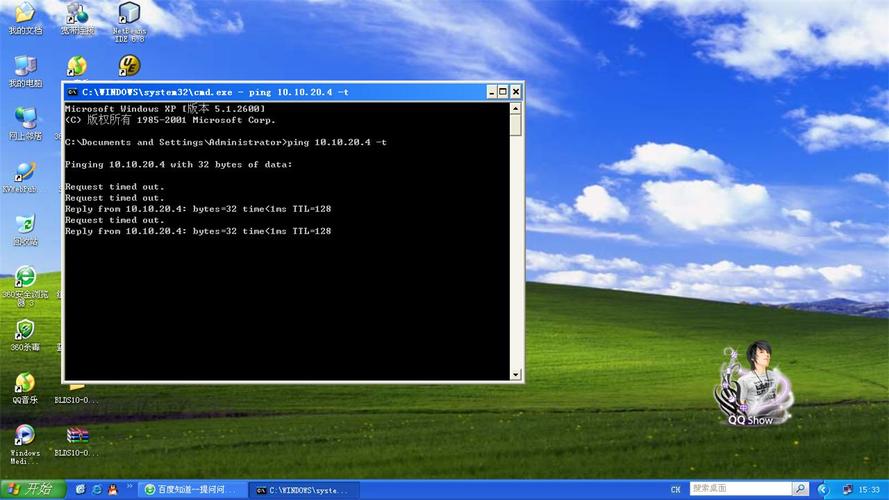The height and width of the screenshot is (500, 889).
Task: Click the last 'Reply from 10.10.20.4' line
Action: pyautogui.click(x=198, y=231)
